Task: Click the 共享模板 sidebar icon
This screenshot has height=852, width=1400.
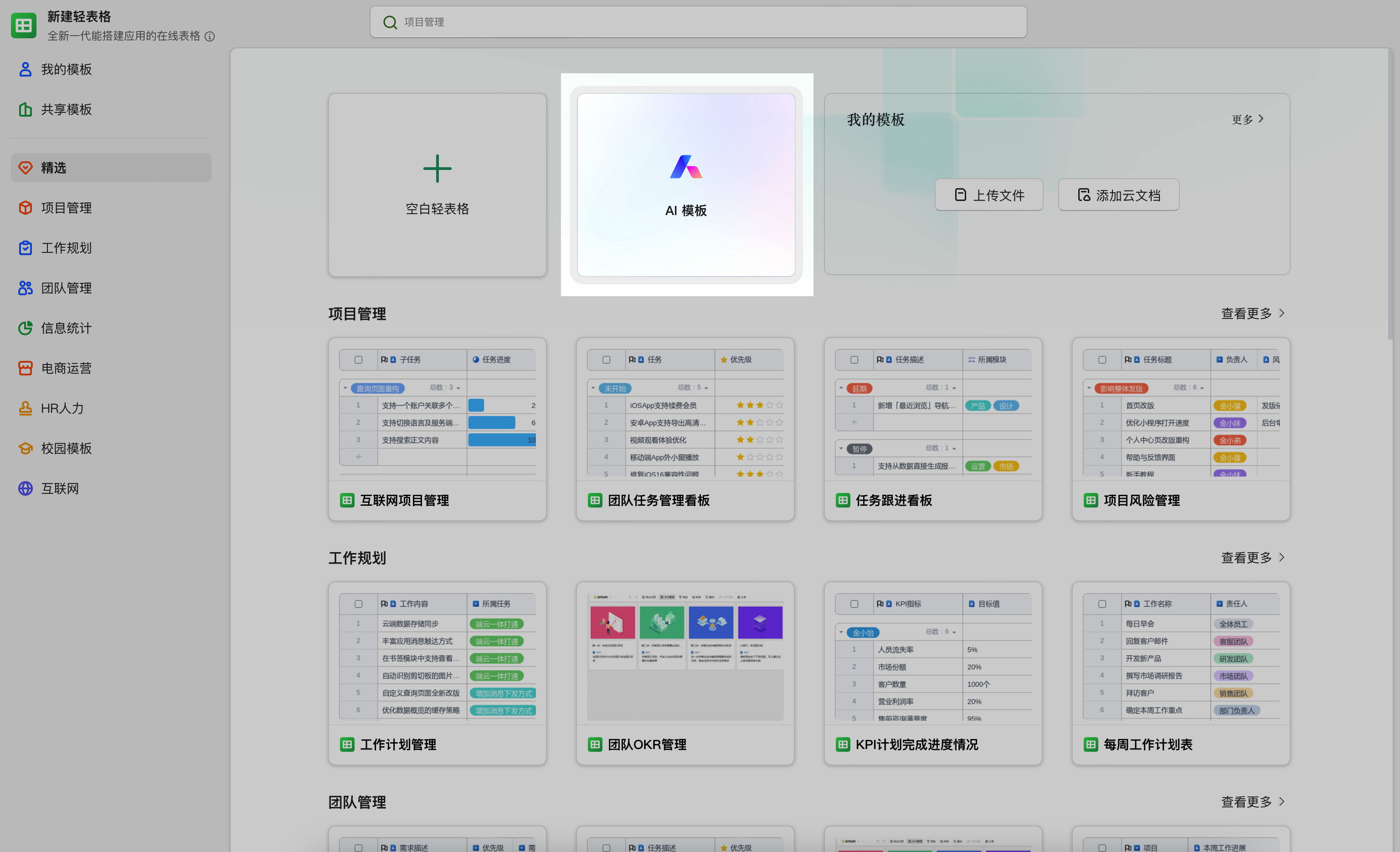Action: click(x=25, y=109)
